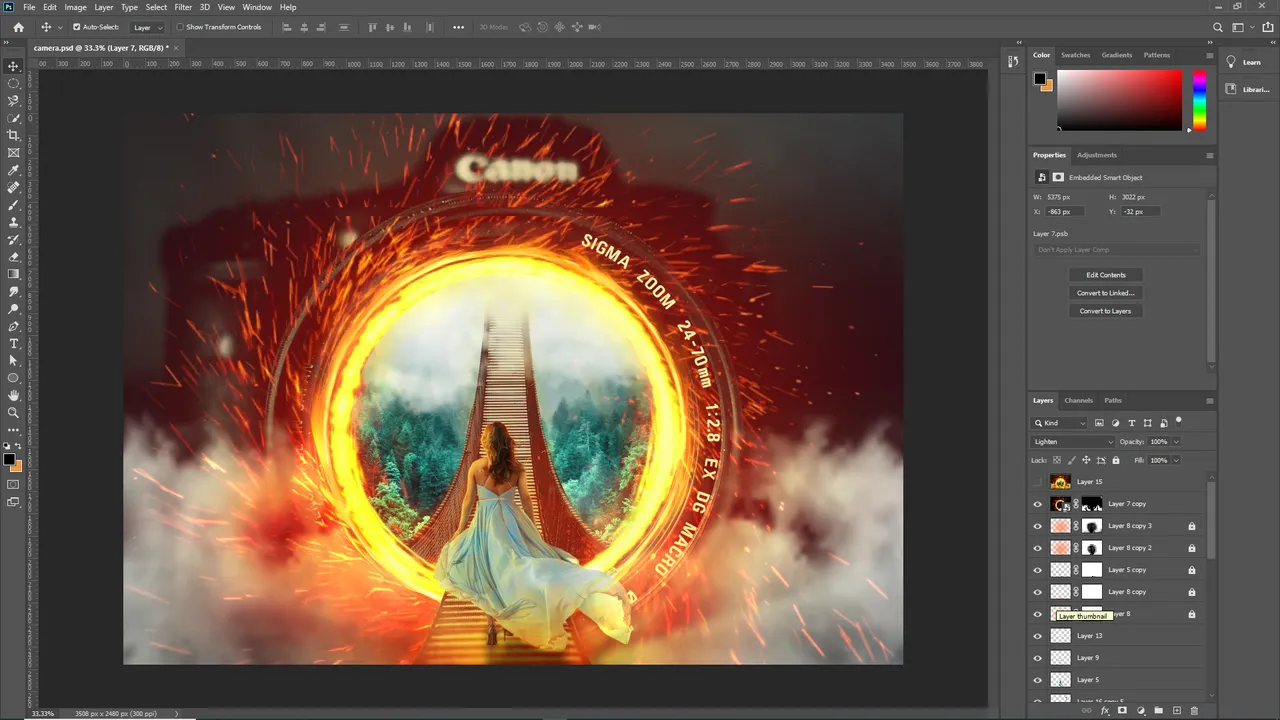1280x720 pixels.
Task: Switch to the Channels tab
Action: [1078, 401]
